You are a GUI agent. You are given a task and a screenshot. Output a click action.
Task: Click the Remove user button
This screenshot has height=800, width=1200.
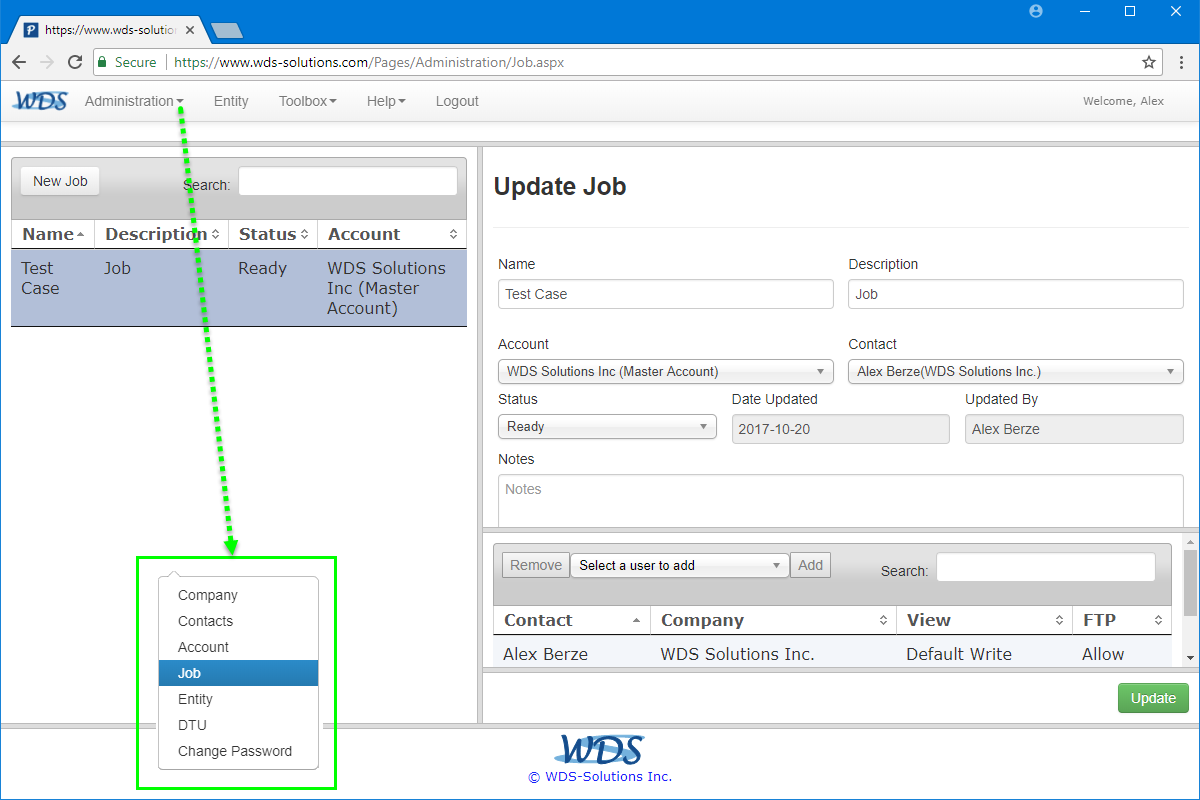[536, 565]
